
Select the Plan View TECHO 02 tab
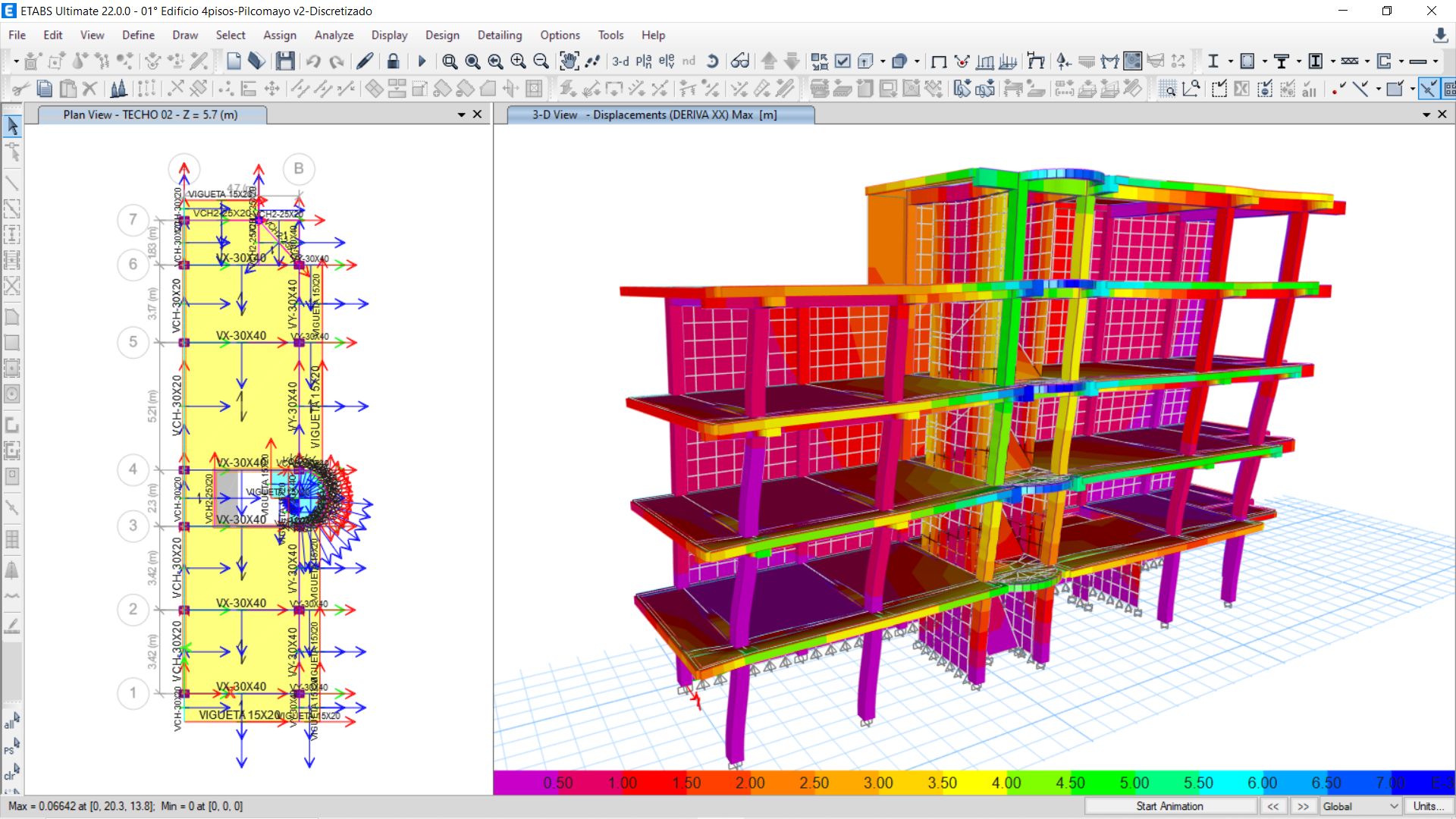[x=151, y=115]
